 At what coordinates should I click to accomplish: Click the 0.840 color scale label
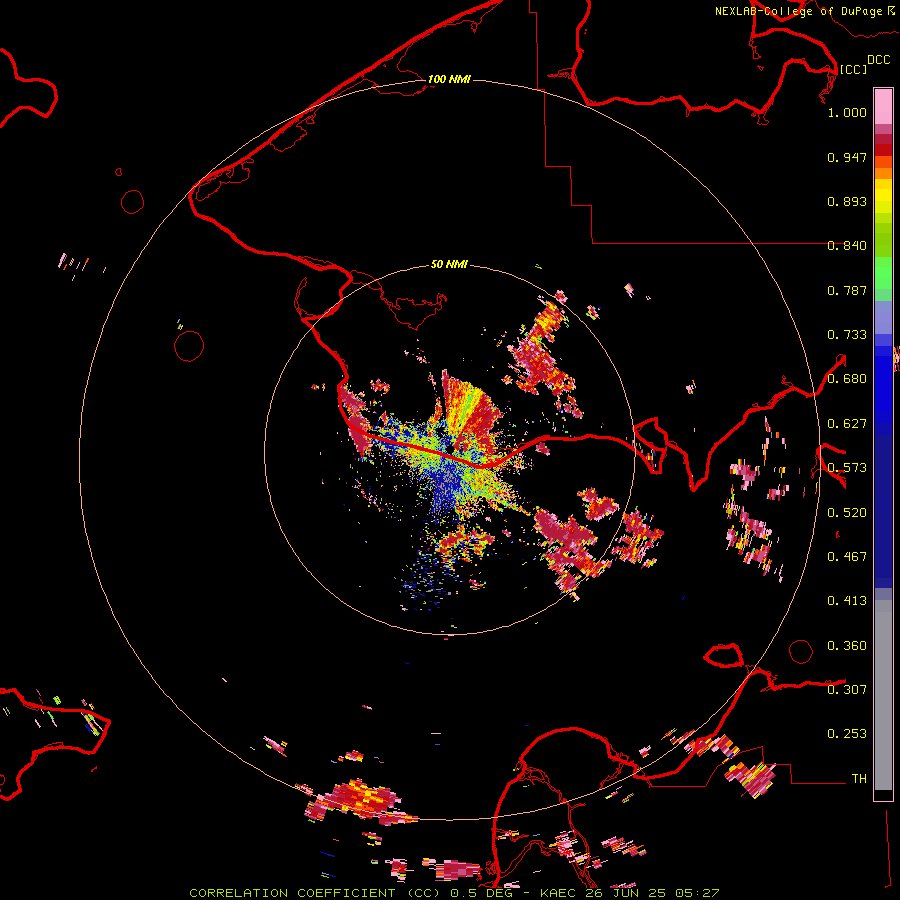[847, 246]
